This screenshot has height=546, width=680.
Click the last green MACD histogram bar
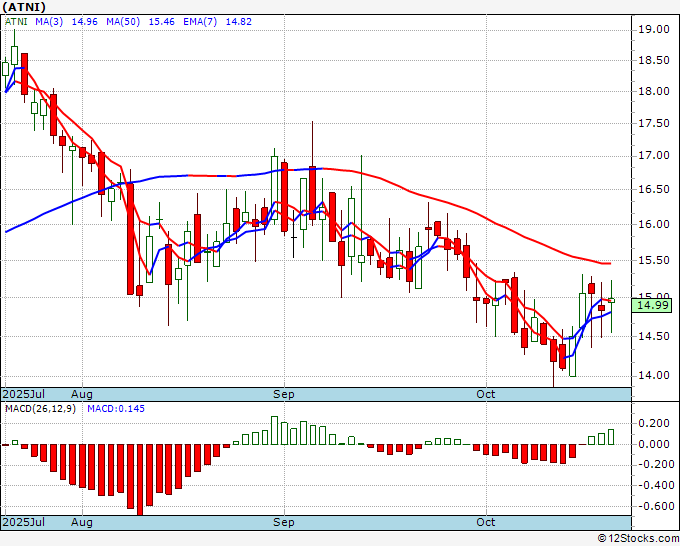pyautogui.click(x=611, y=437)
